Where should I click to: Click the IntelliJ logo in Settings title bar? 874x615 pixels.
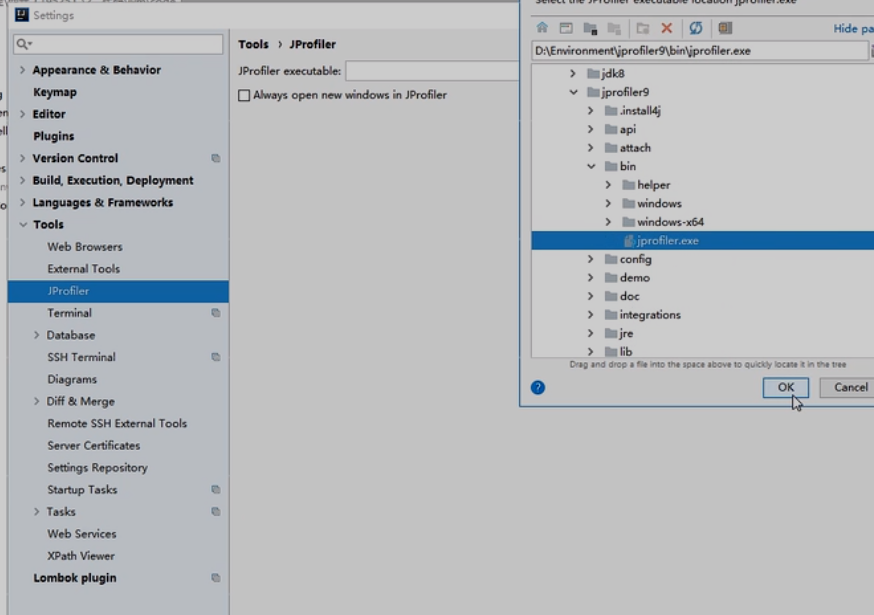(x=22, y=15)
